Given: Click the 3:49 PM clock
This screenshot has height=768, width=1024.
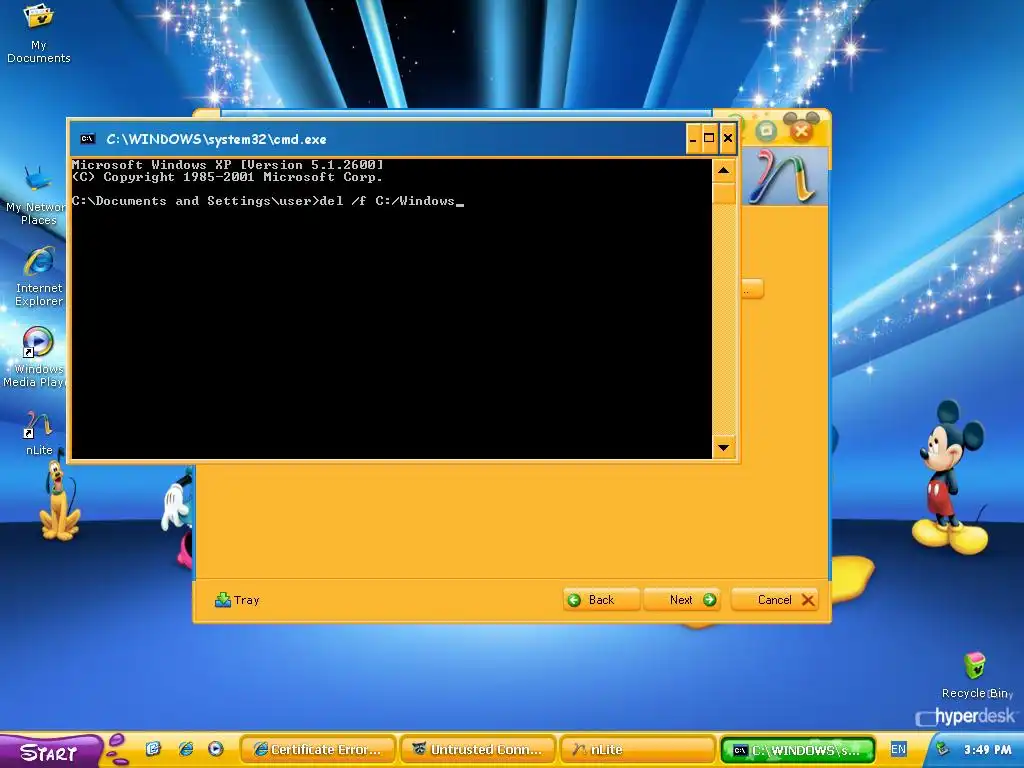Looking at the screenshot, I should click(987, 750).
